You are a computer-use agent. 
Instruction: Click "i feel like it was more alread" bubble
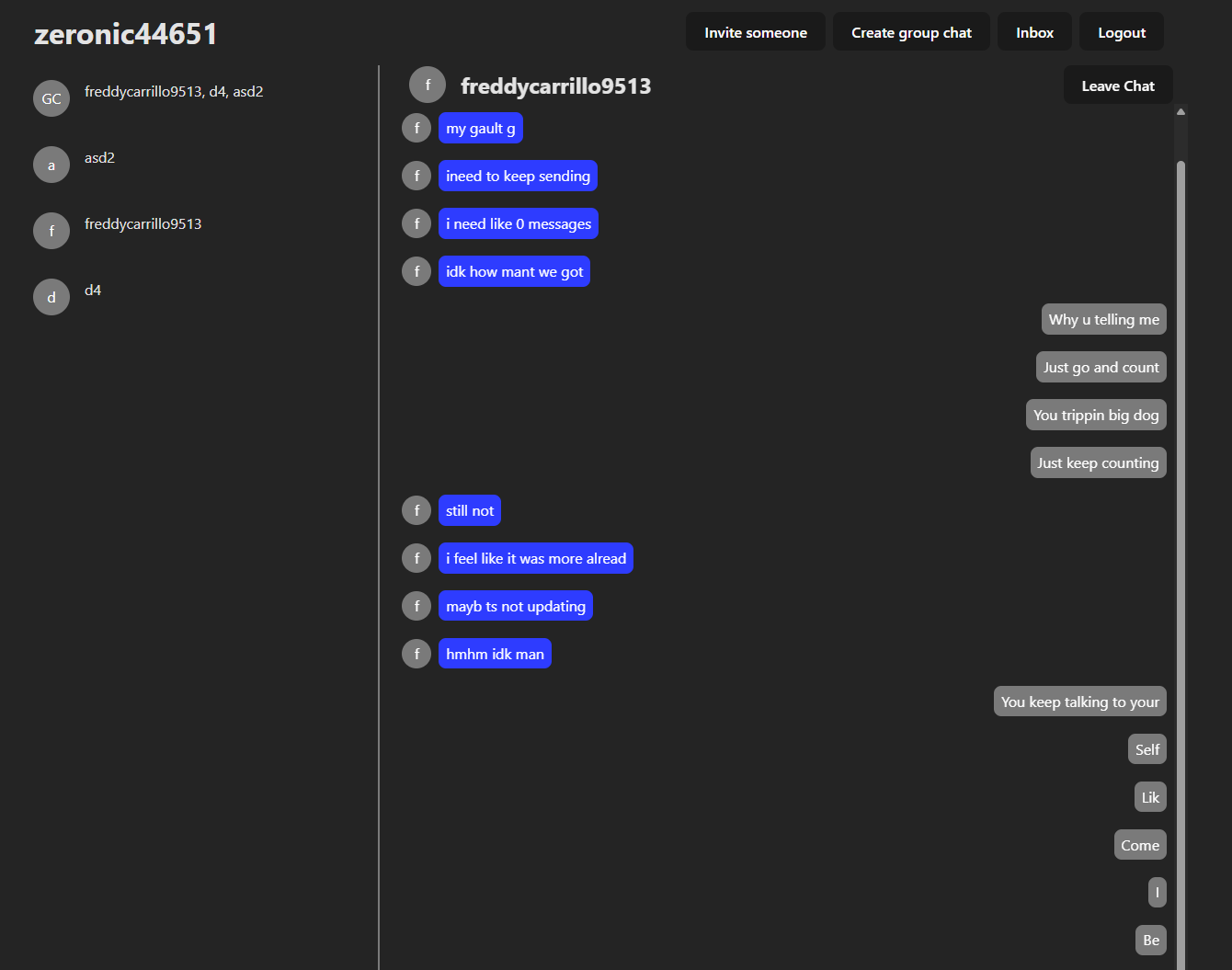[x=536, y=558]
